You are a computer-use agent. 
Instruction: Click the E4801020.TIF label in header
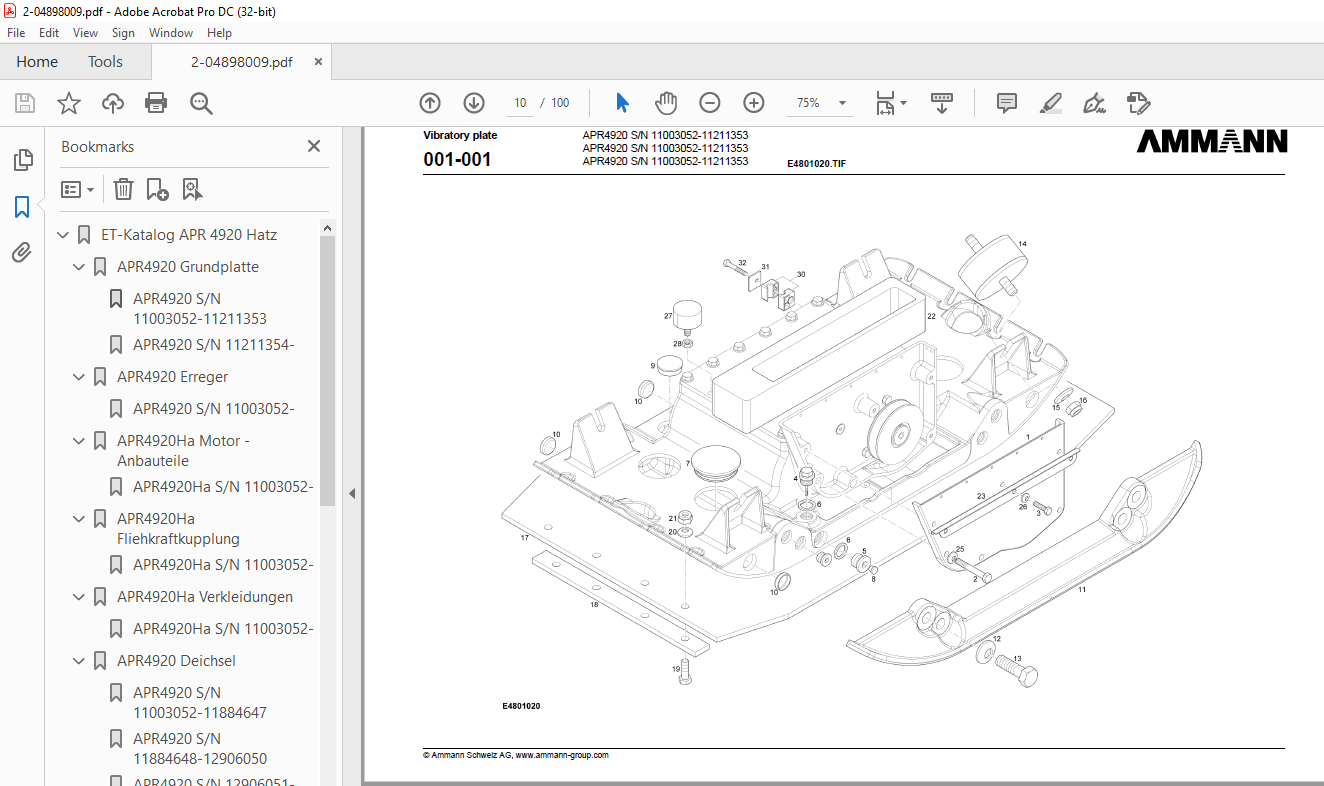click(x=816, y=162)
